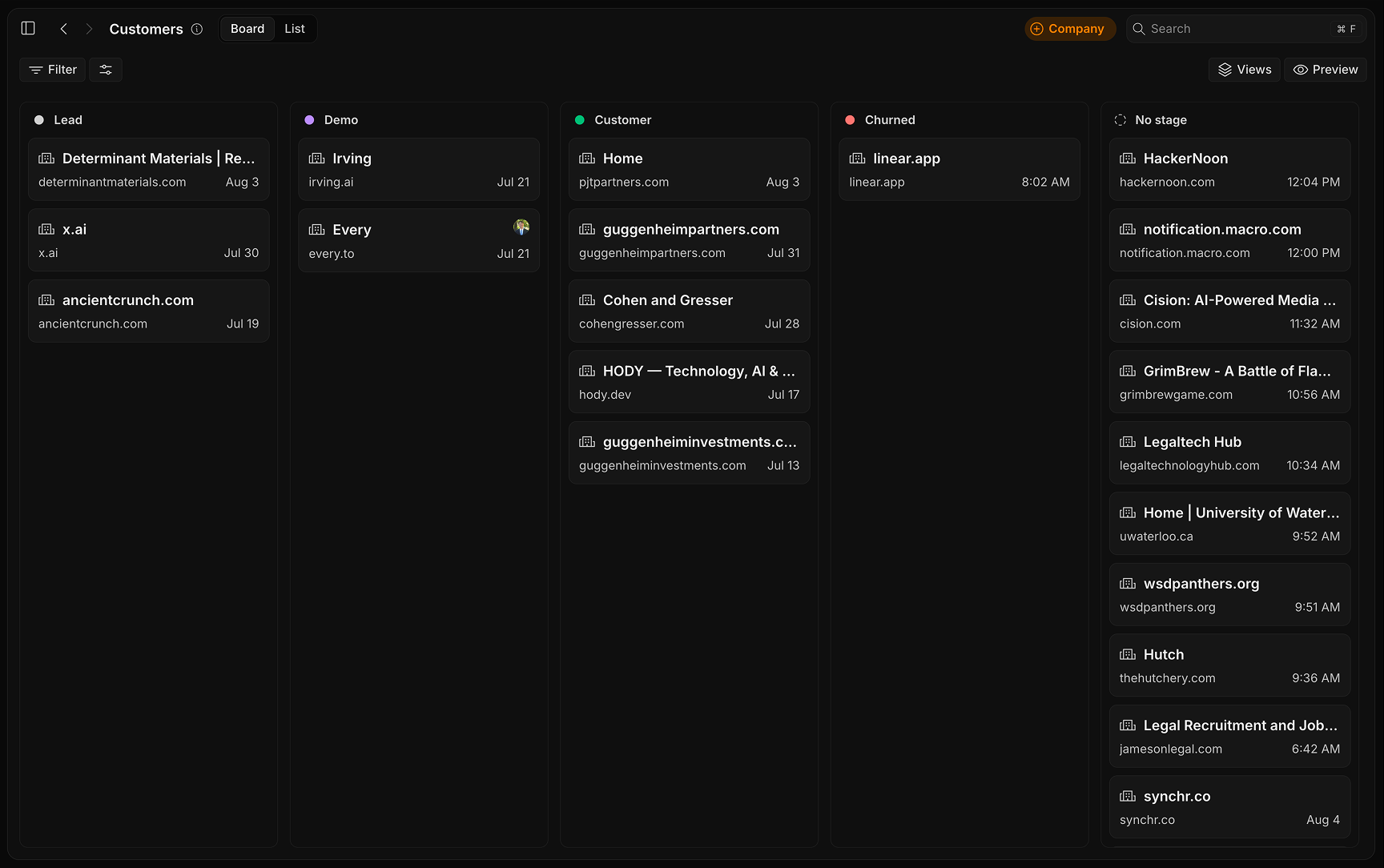The image size is (1384, 868).
Task: Click the building icon on the Irving card
Action: (x=317, y=159)
